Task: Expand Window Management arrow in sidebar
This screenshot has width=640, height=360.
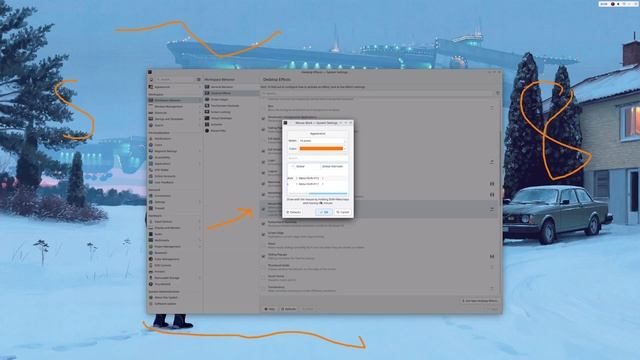Action: (200, 107)
